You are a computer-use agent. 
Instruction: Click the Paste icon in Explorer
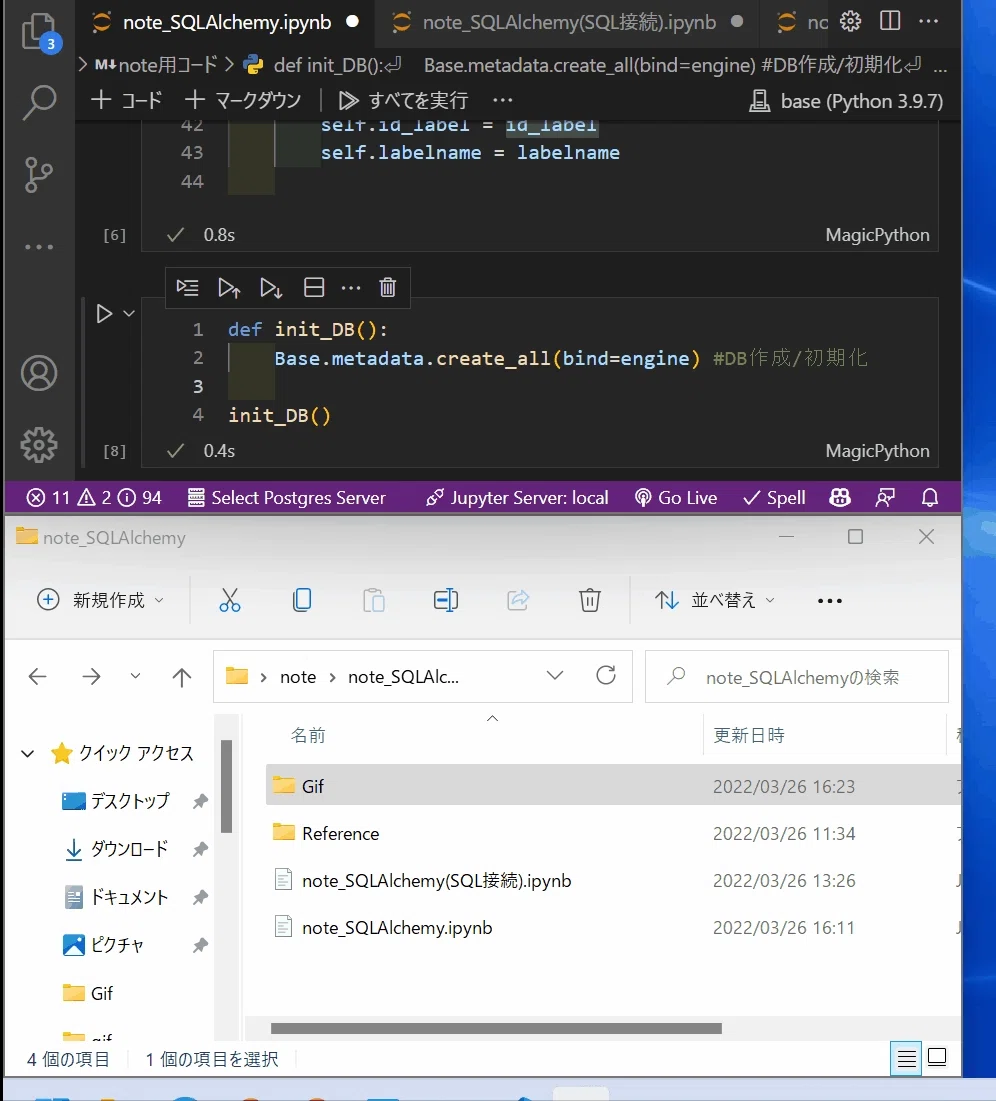374,600
